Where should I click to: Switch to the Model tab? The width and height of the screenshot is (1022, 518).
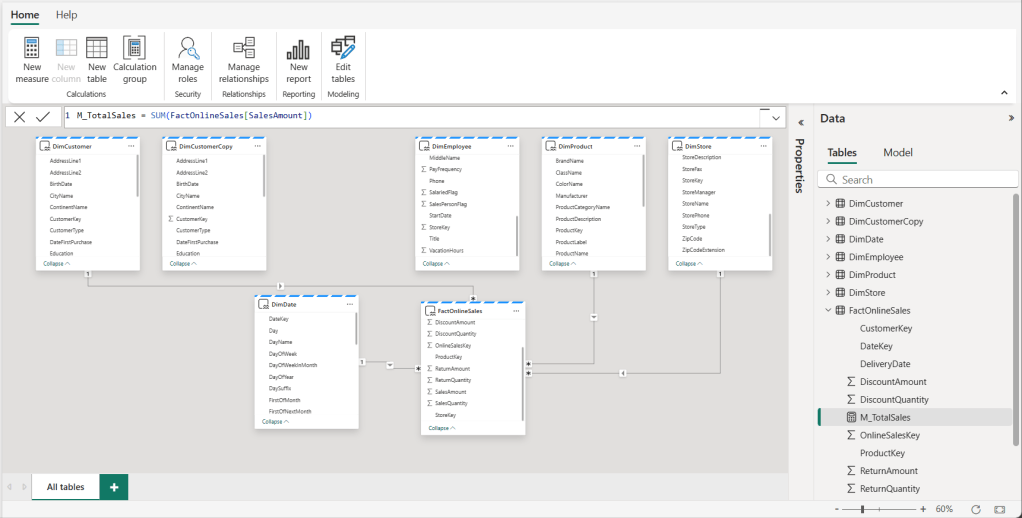(x=898, y=153)
